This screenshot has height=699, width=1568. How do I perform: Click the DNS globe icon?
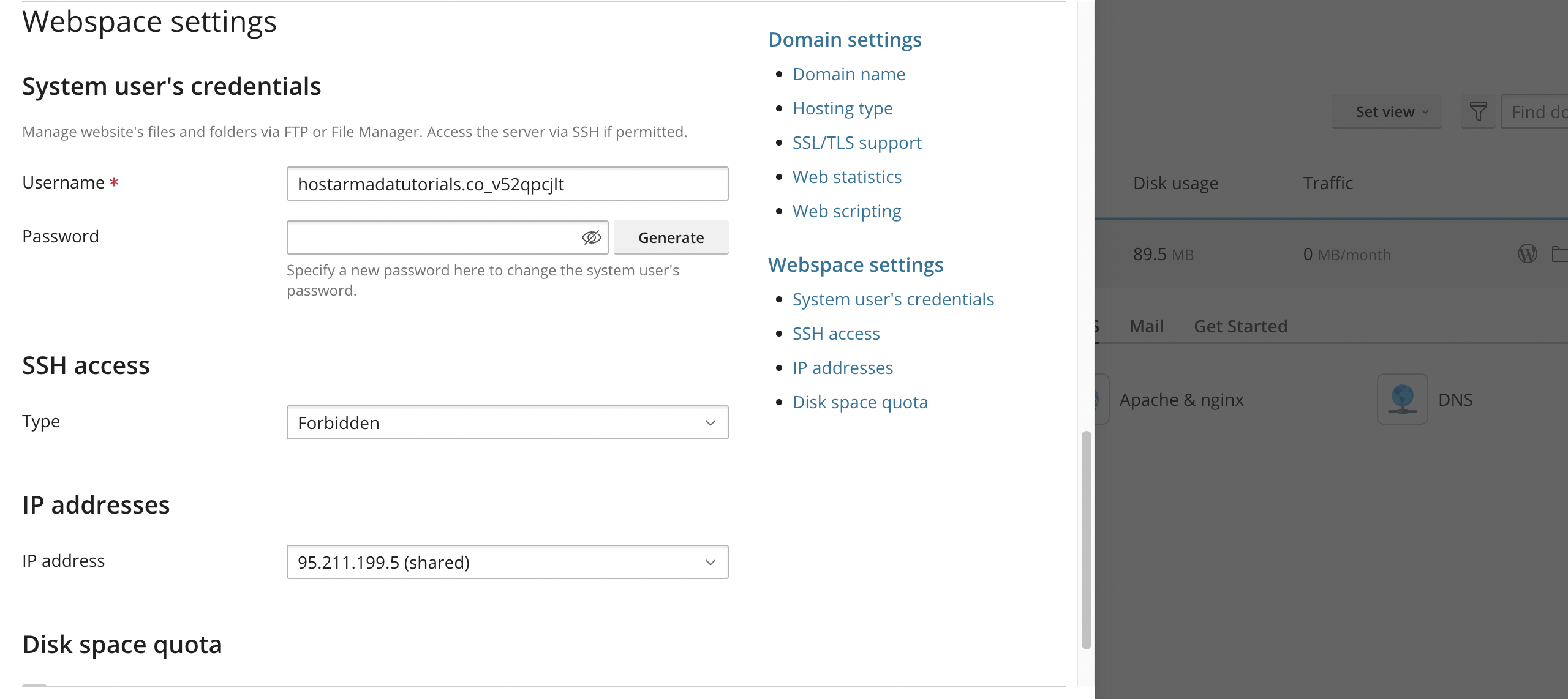coord(1403,399)
